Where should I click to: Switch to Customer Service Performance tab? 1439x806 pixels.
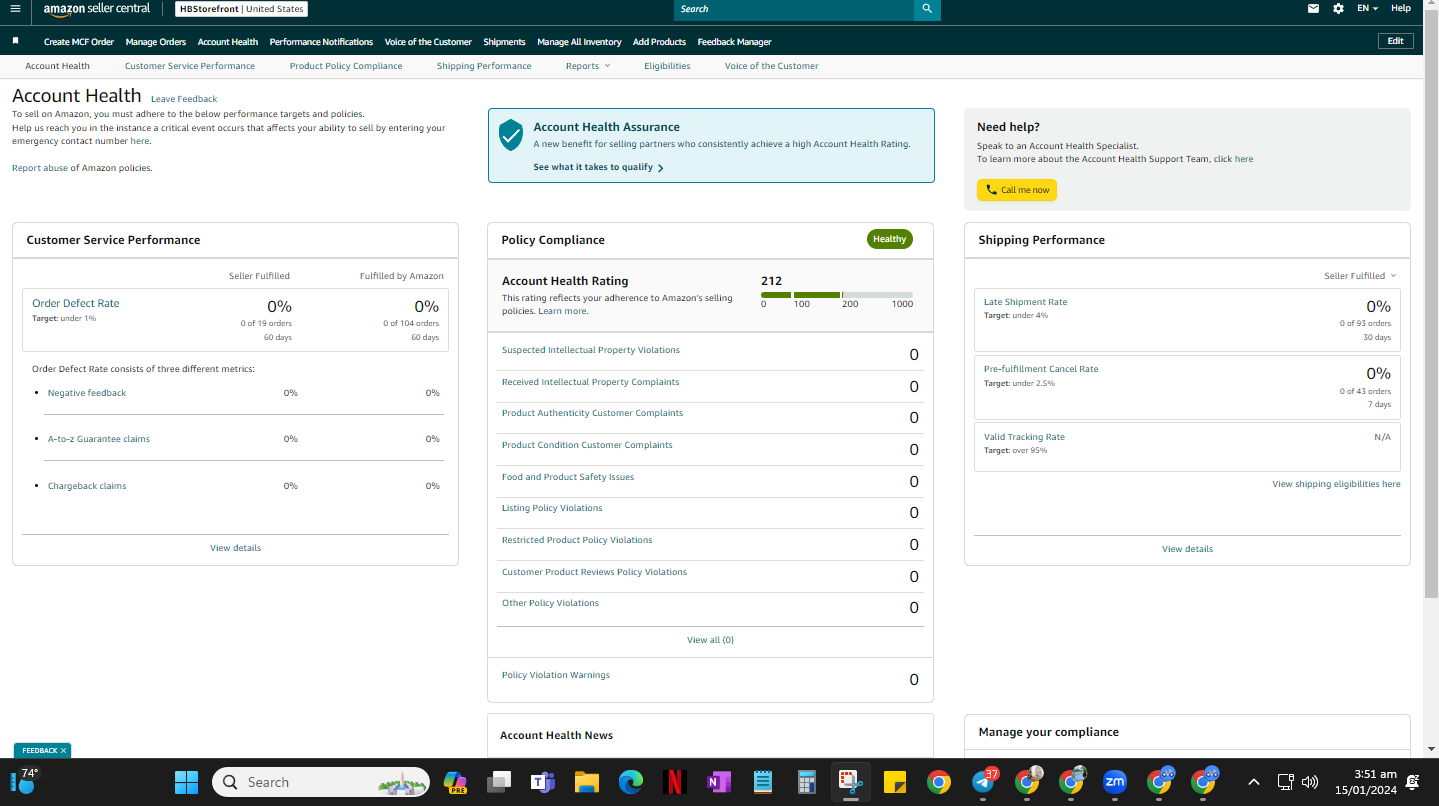pos(190,66)
